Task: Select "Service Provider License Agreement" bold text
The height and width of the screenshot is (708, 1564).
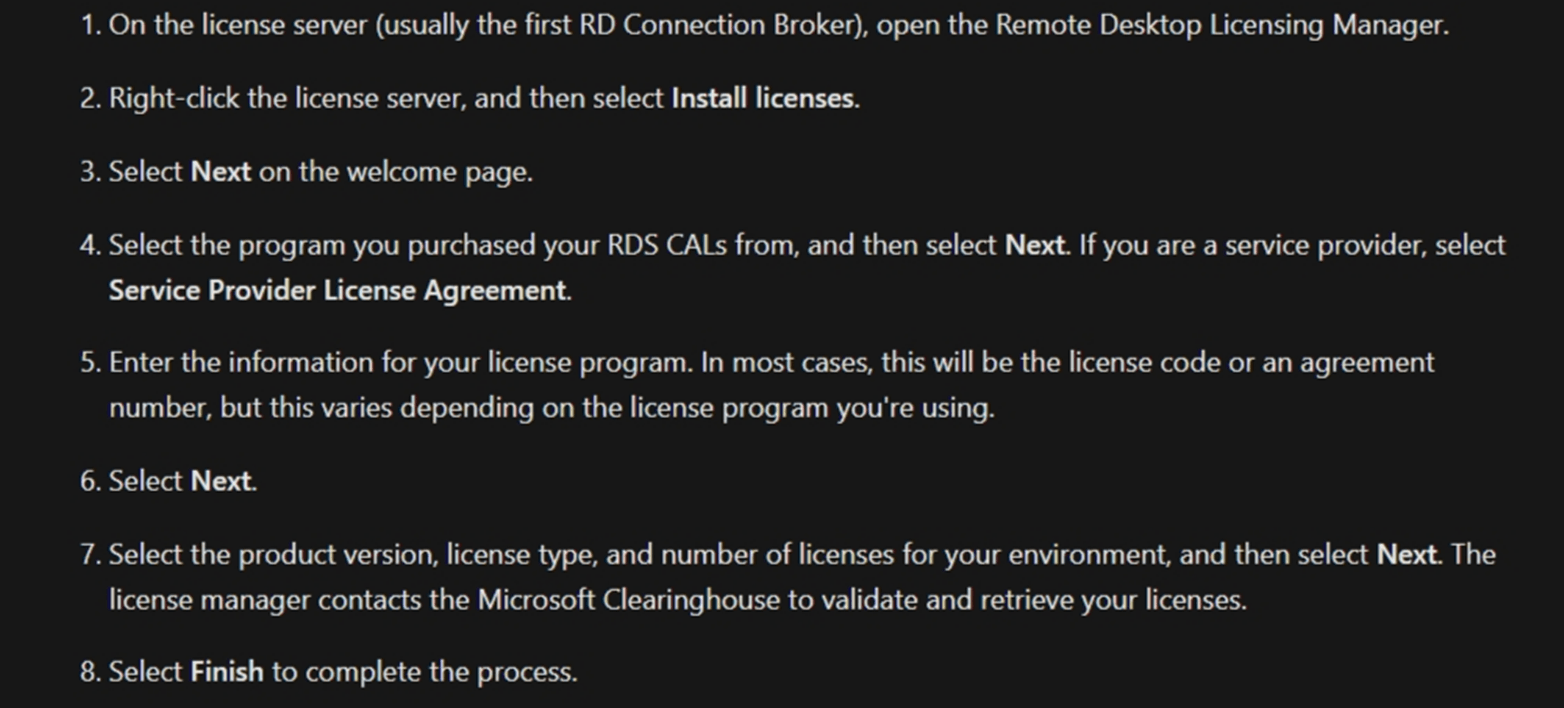Action: point(338,291)
